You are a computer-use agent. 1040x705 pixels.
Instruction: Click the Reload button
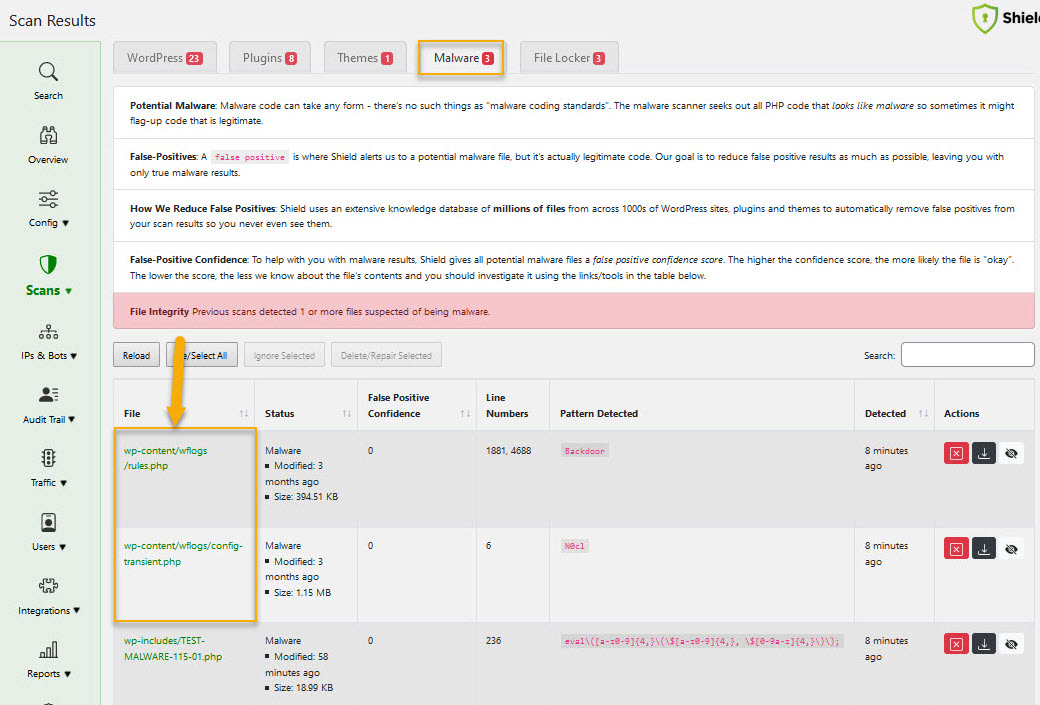136,354
